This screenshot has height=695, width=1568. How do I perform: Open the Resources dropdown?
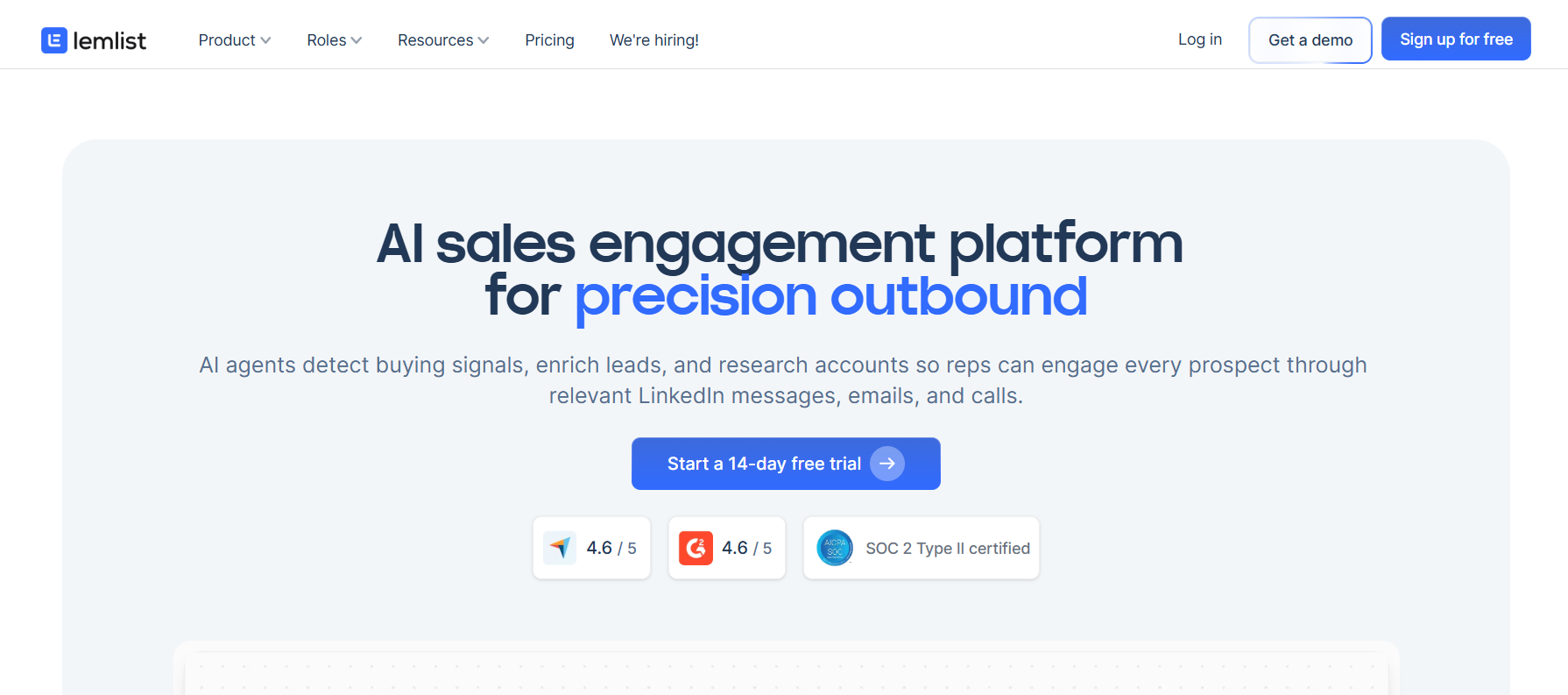(443, 40)
